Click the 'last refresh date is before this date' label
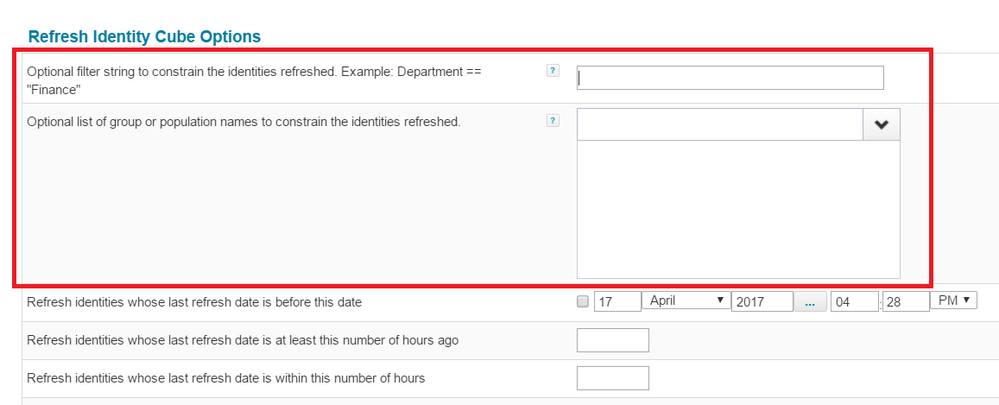This screenshot has width=999, height=405. (194, 302)
